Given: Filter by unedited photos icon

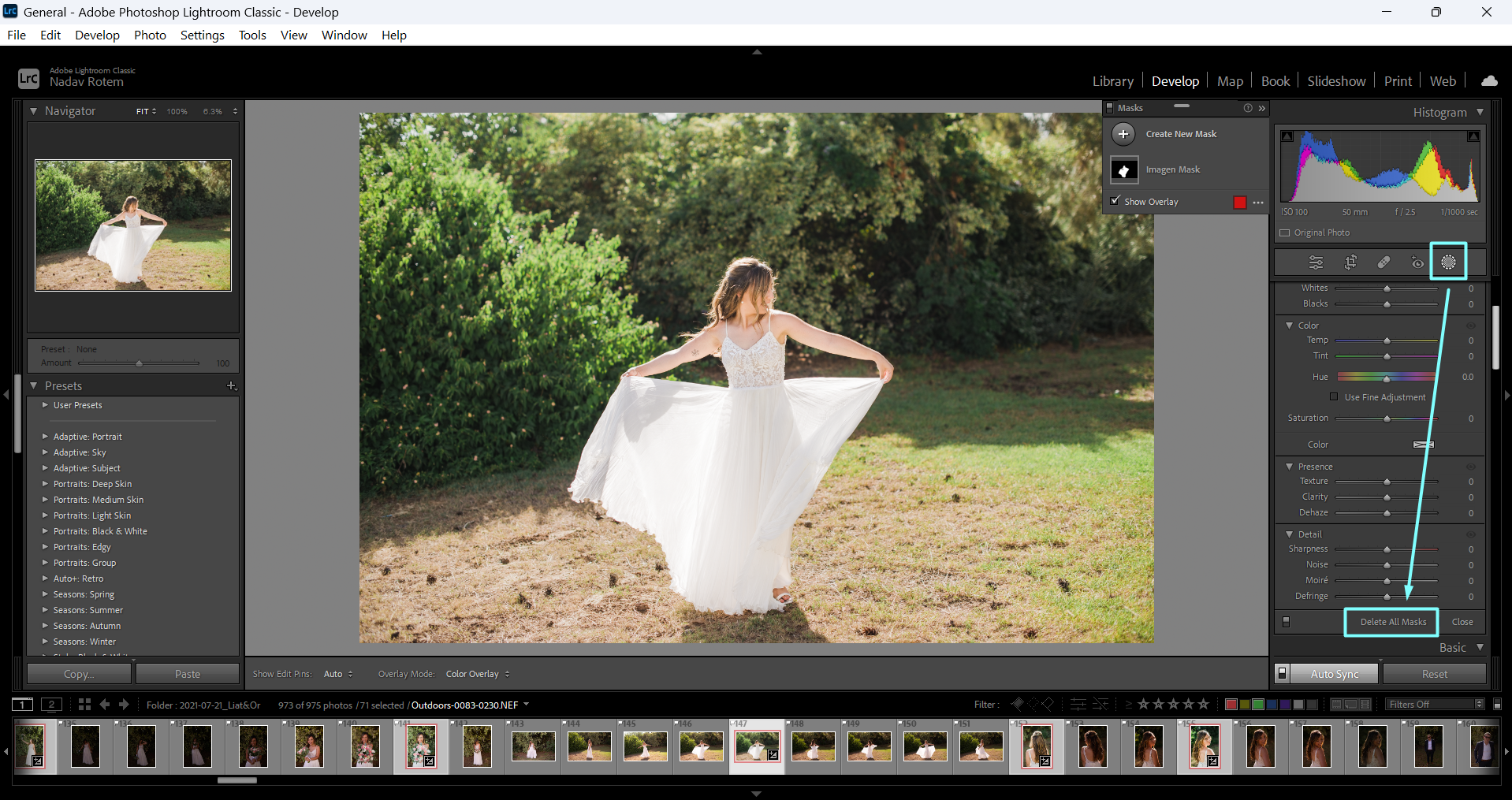Looking at the screenshot, I should point(1100,704).
